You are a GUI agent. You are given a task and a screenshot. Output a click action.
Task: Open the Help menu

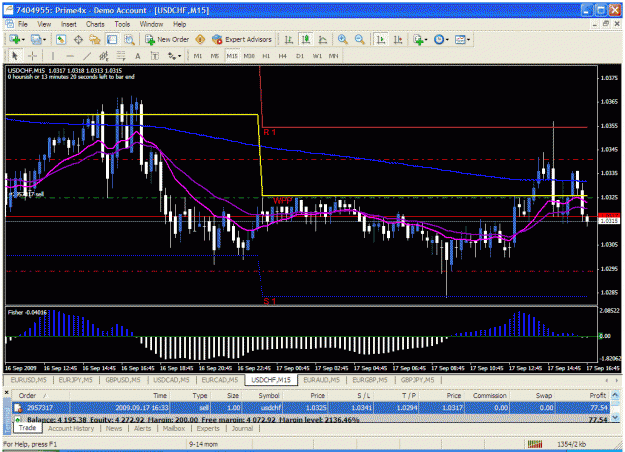pyautogui.click(x=179, y=24)
